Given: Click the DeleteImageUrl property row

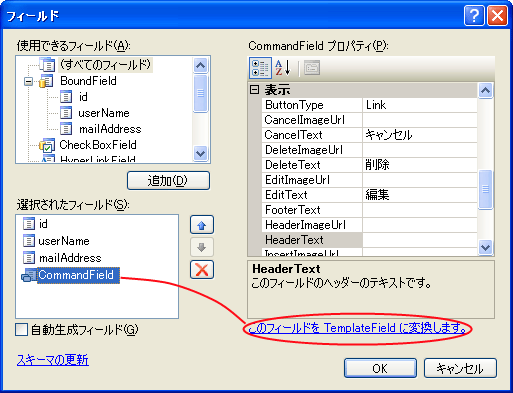Looking at the screenshot, I should [x=369, y=150].
